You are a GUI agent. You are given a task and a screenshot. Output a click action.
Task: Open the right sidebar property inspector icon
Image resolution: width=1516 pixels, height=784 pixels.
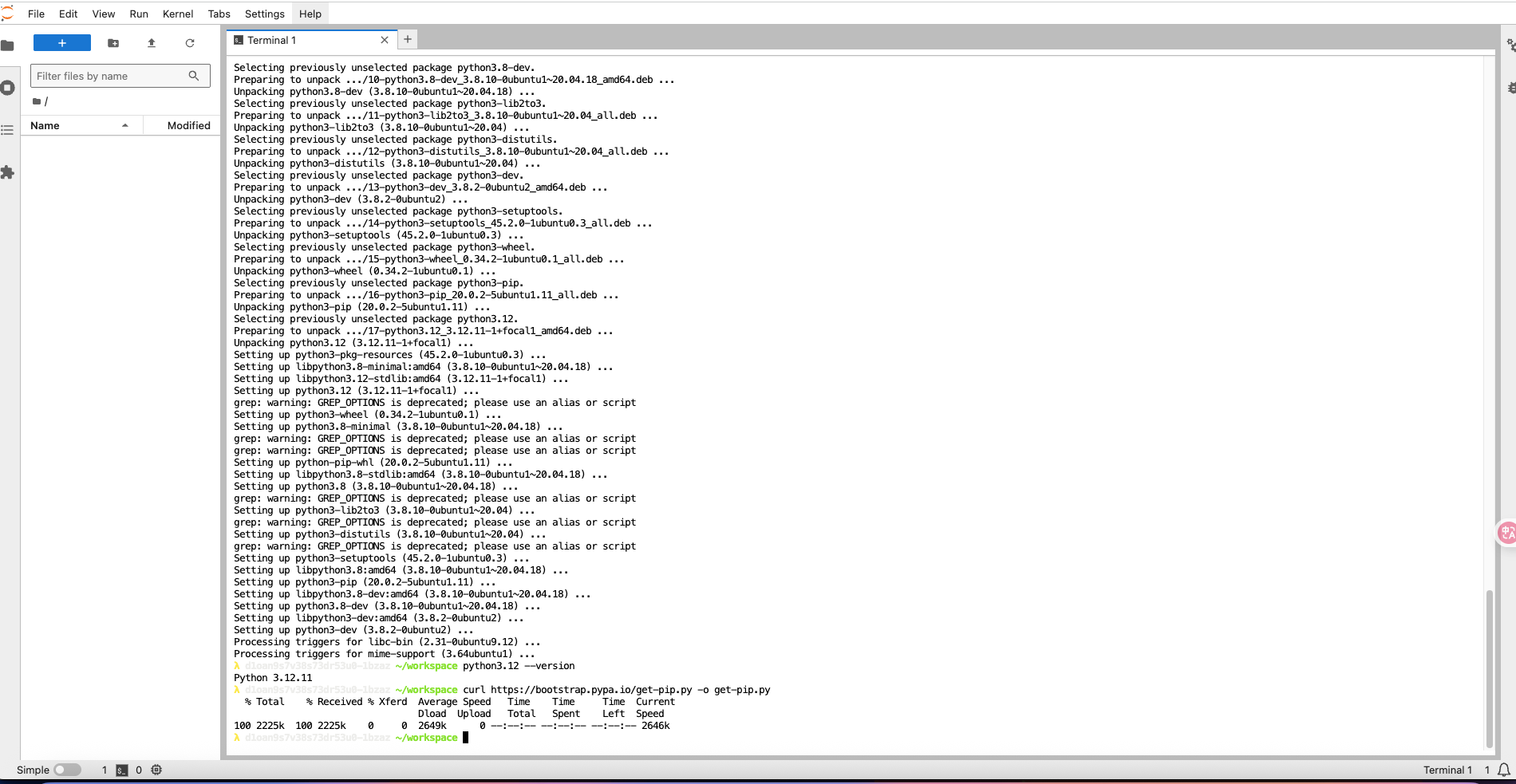[1510, 45]
